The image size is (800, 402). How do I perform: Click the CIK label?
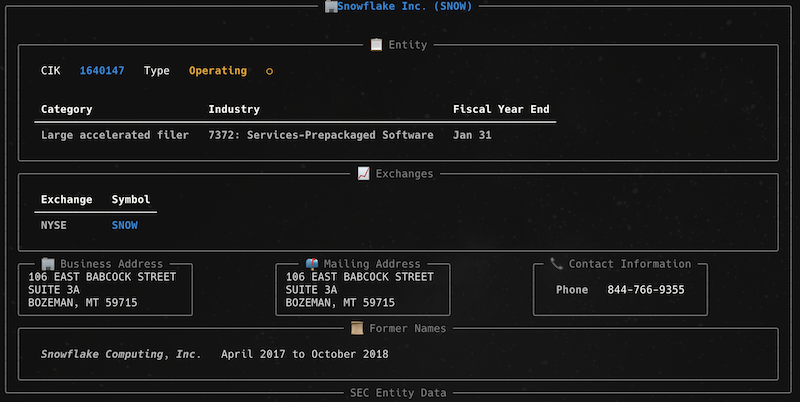pos(51,71)
